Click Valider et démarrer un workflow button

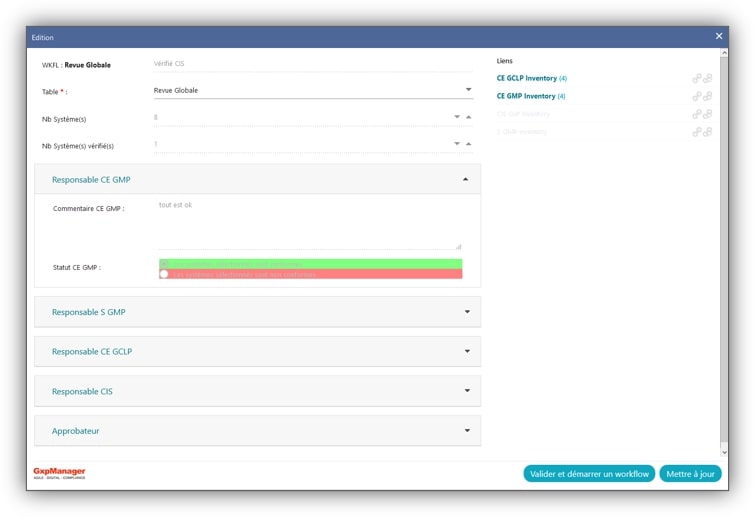588,474
